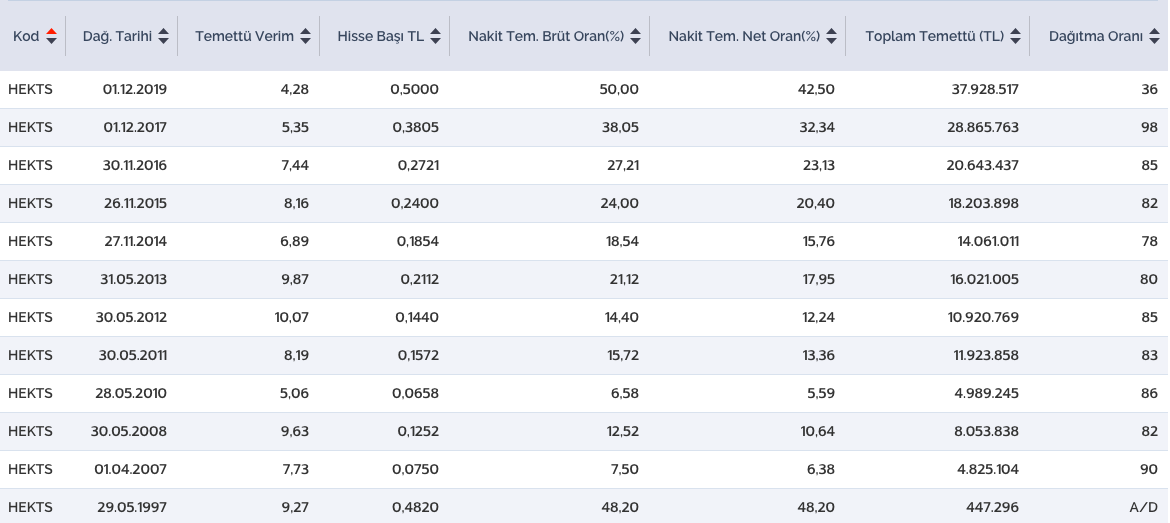Select date cell 30.05.2012

point(131,318)
